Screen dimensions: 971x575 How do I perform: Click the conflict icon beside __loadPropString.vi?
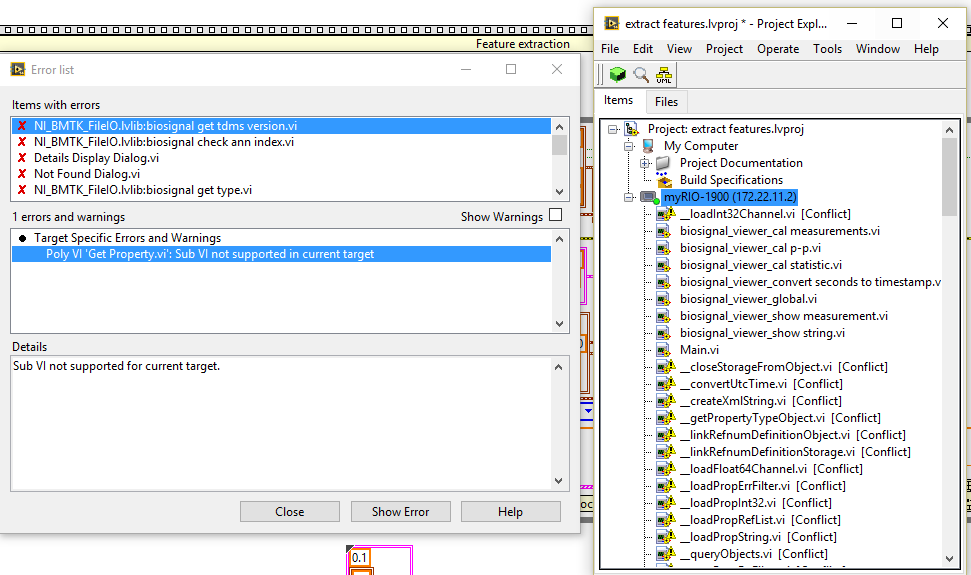[666, 537]
